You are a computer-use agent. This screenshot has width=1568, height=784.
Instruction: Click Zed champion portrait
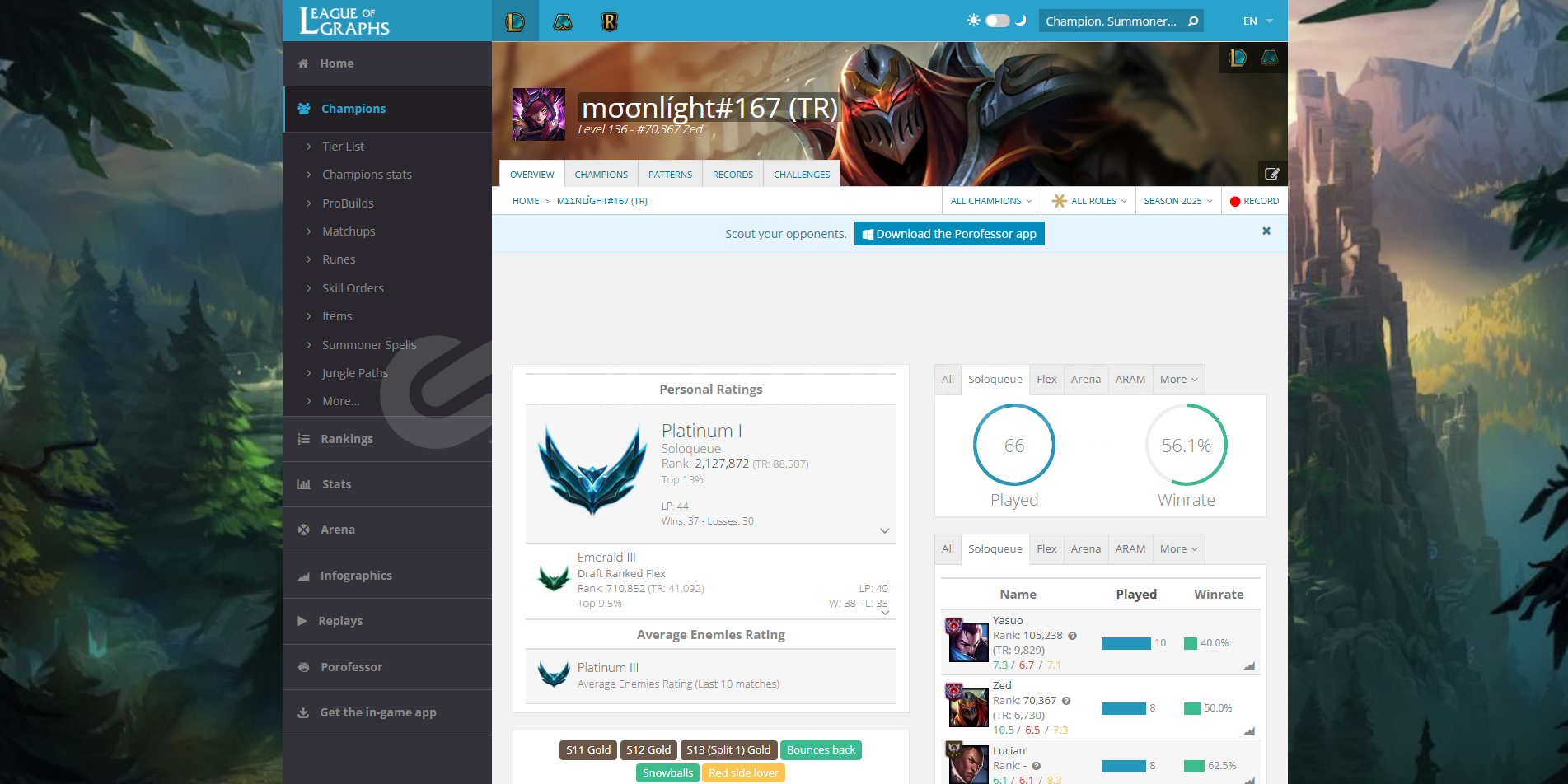pos(968,707)
